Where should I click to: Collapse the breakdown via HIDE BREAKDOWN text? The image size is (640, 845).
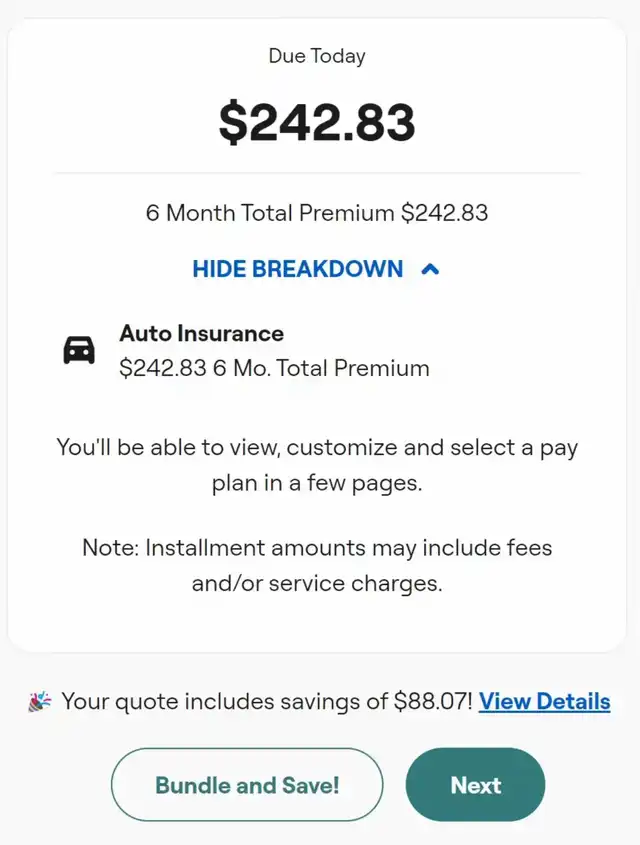coord(298,269)
